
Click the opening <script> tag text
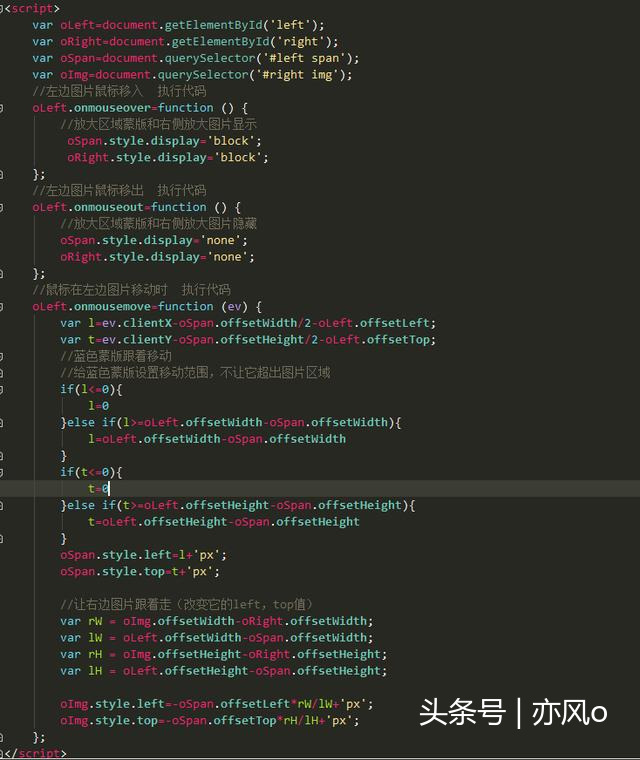tap(32, 9)
